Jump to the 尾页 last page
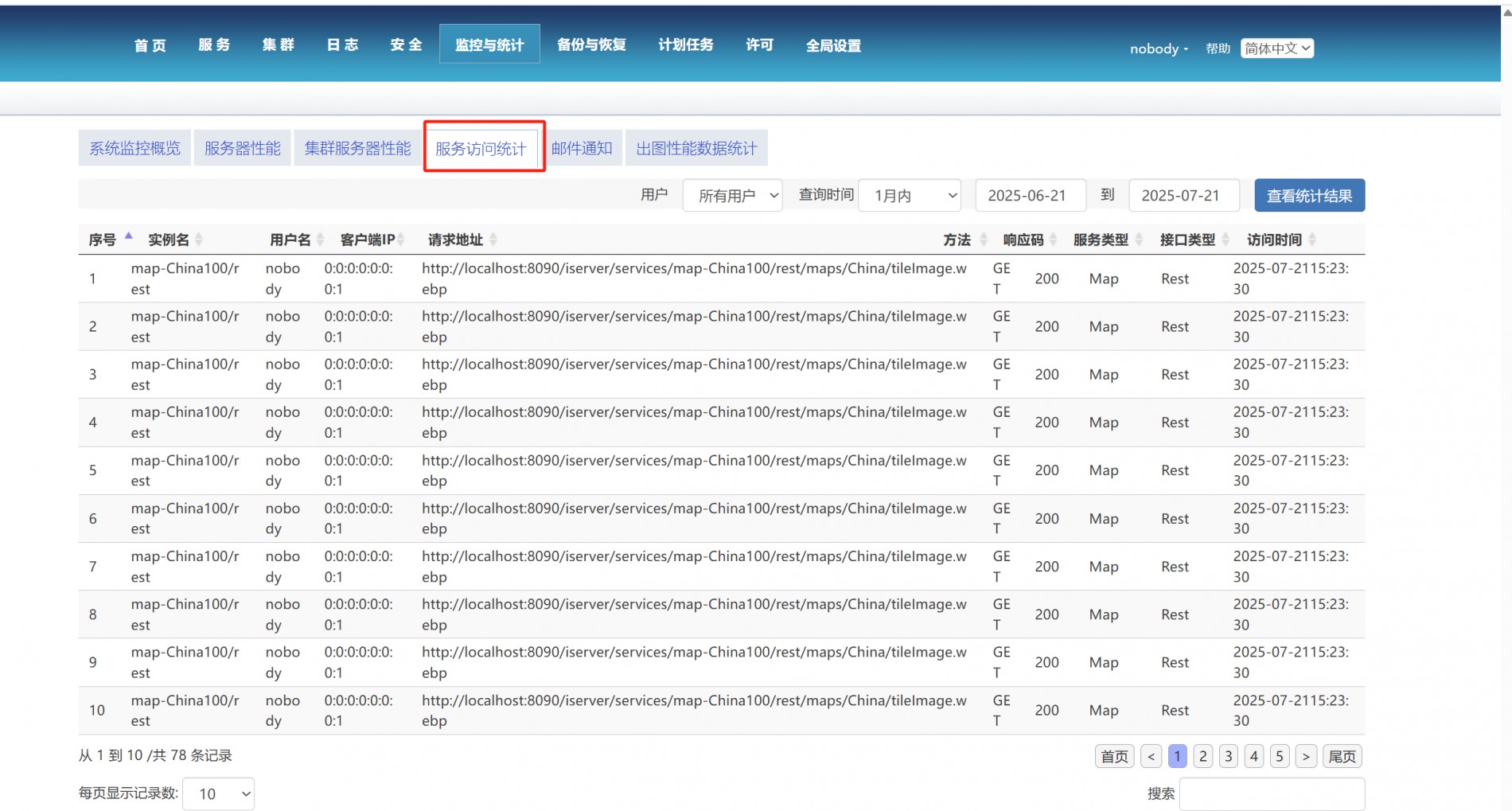This screenshot has height=811, width=1512. [x=1342, y=756]
